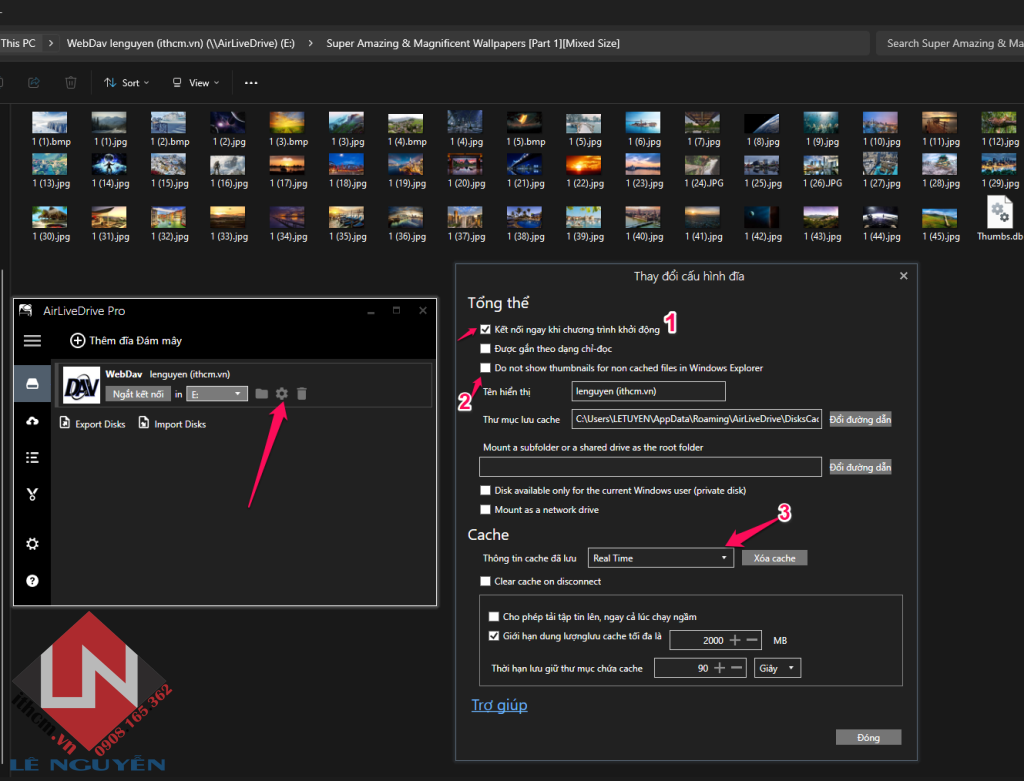Open the WebDav disk settings gear
The width and height of the screenshot is (1024, 781).
pyautogui.click(x=282, y=394)
